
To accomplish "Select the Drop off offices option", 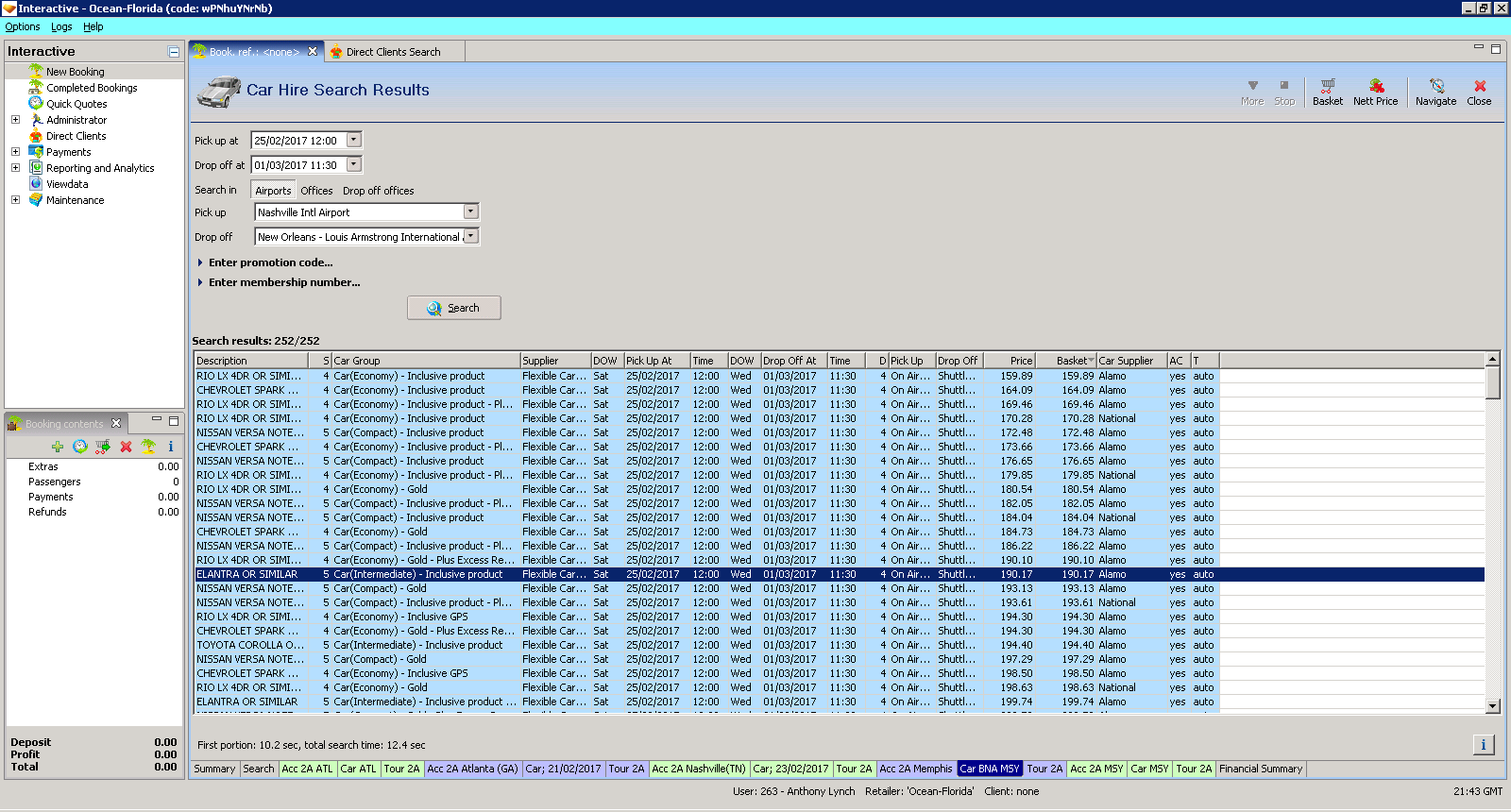I will pos(378,191).
